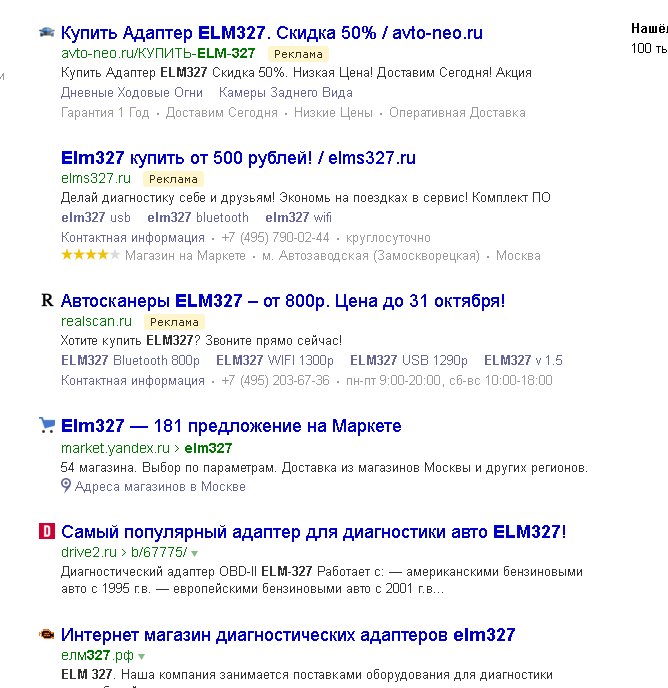Click 'Адреса магазинов в Москве' link
668x688 pixels.
(x=160, y=486)
